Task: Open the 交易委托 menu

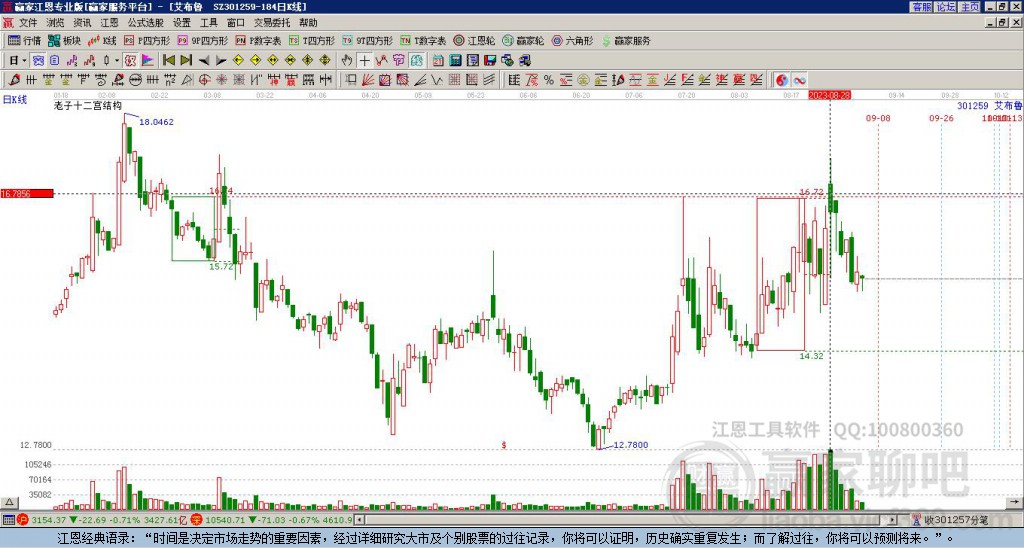Action: [272, 23]
